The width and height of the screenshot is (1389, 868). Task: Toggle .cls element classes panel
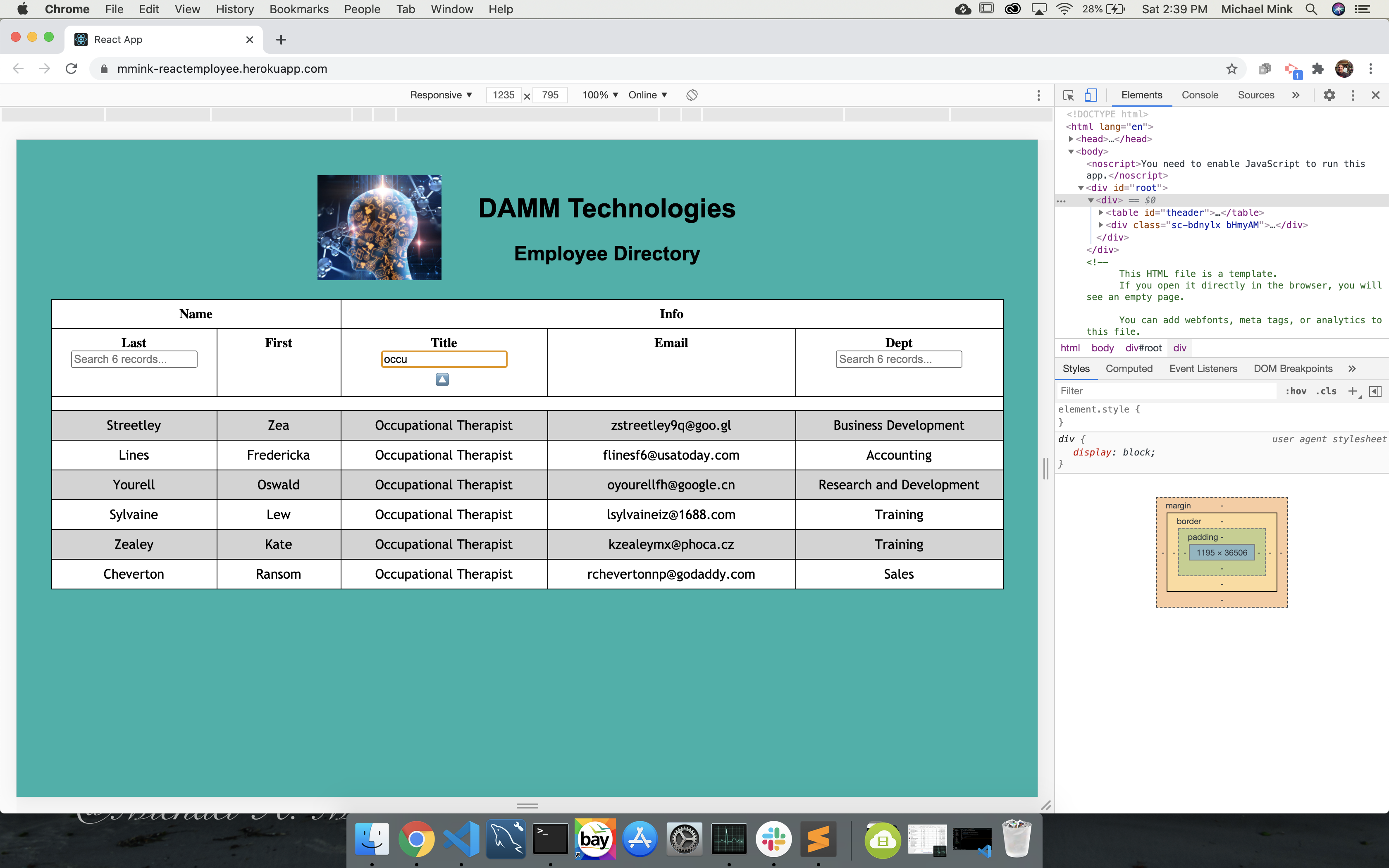[x=1326, y=391]
